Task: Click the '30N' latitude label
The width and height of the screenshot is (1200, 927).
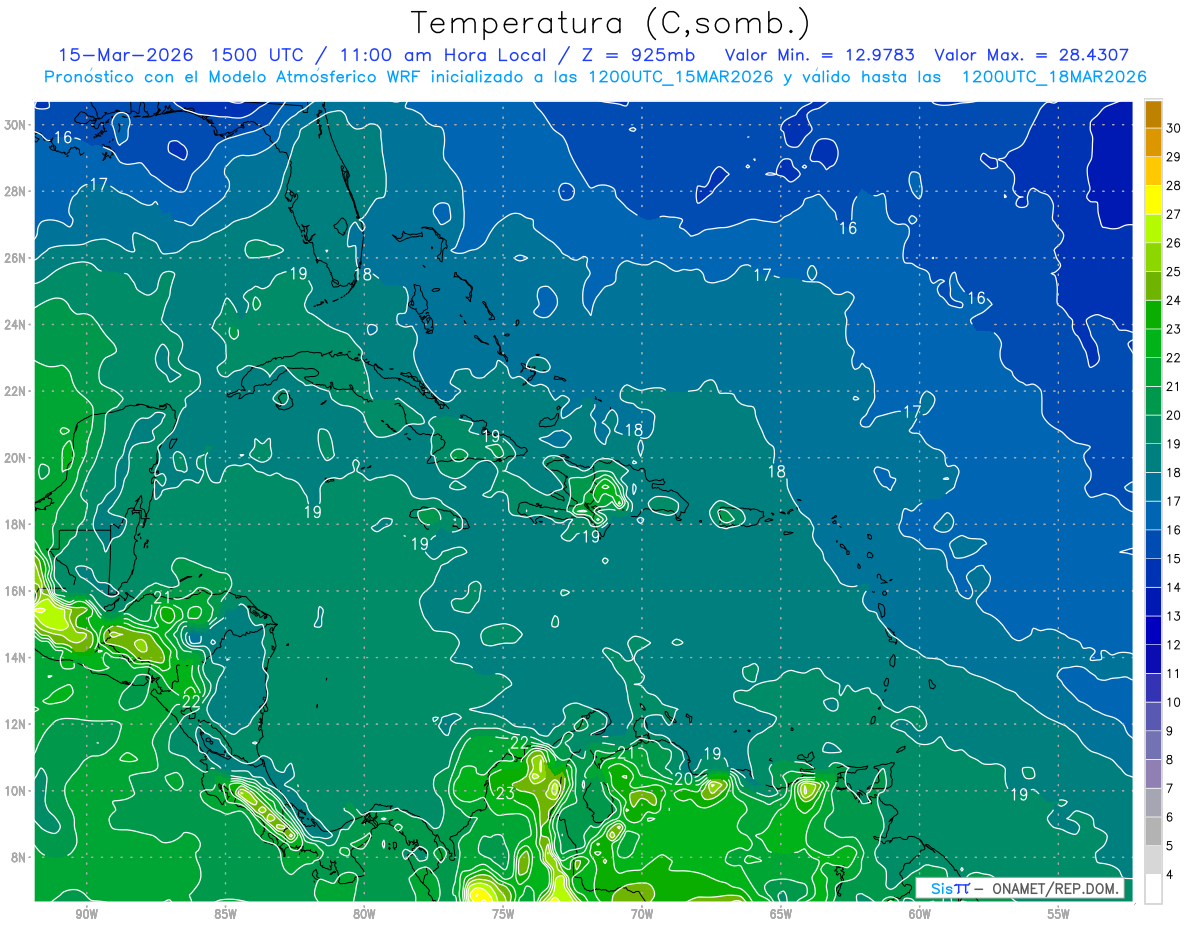Action: 16,125
